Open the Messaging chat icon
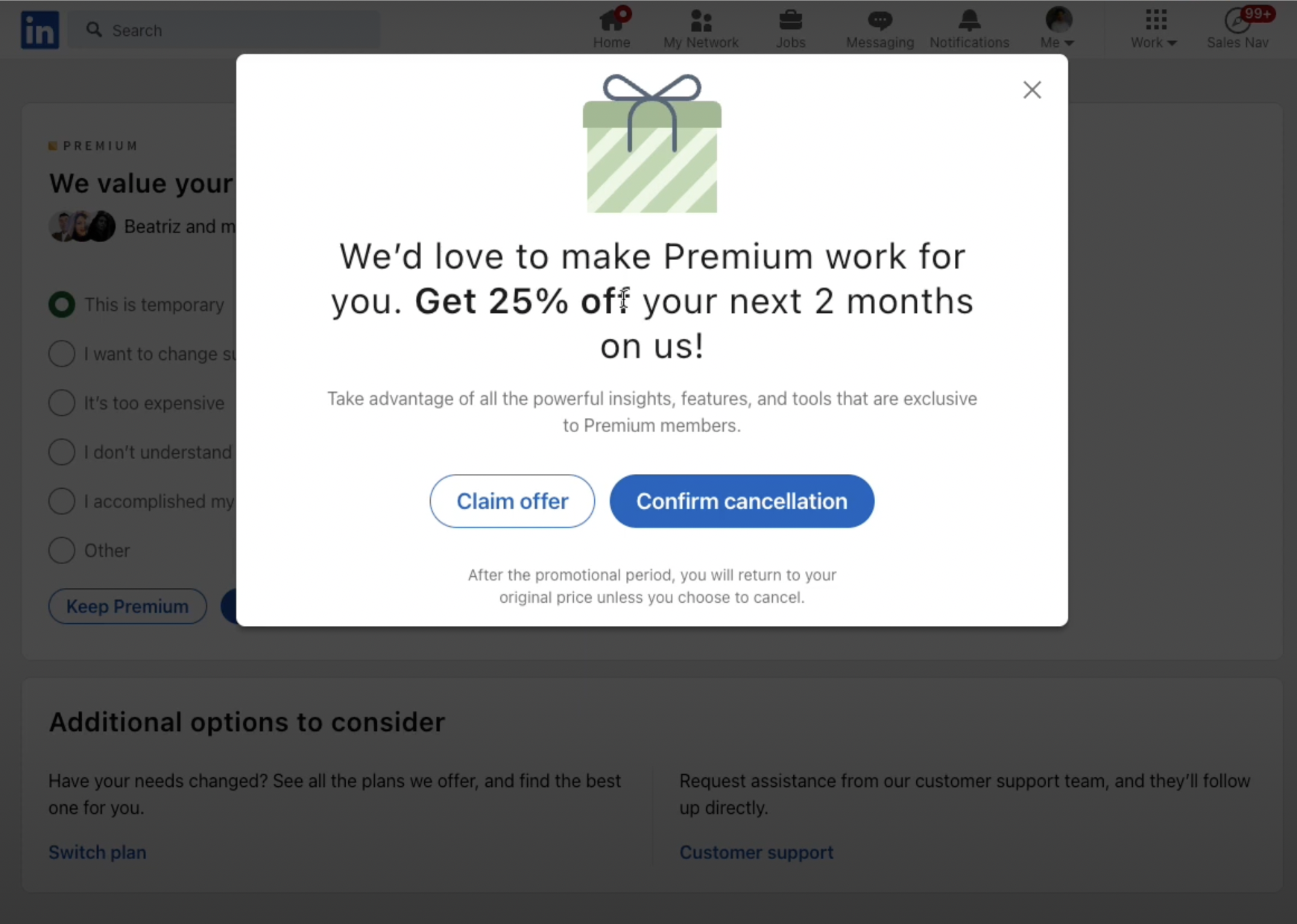The image size is (1297, 924). click(x=880, y=20)
